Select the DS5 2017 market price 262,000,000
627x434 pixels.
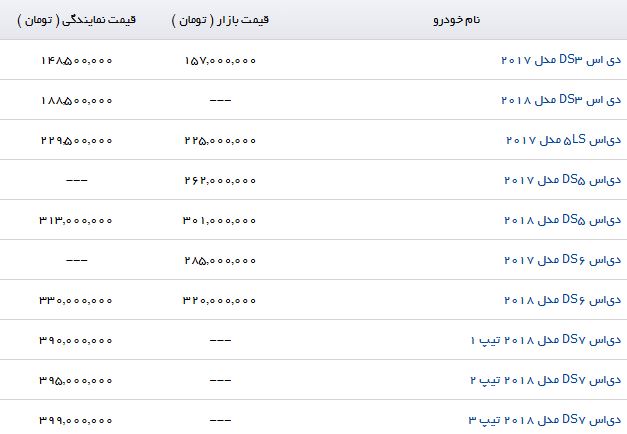point(220,181)
